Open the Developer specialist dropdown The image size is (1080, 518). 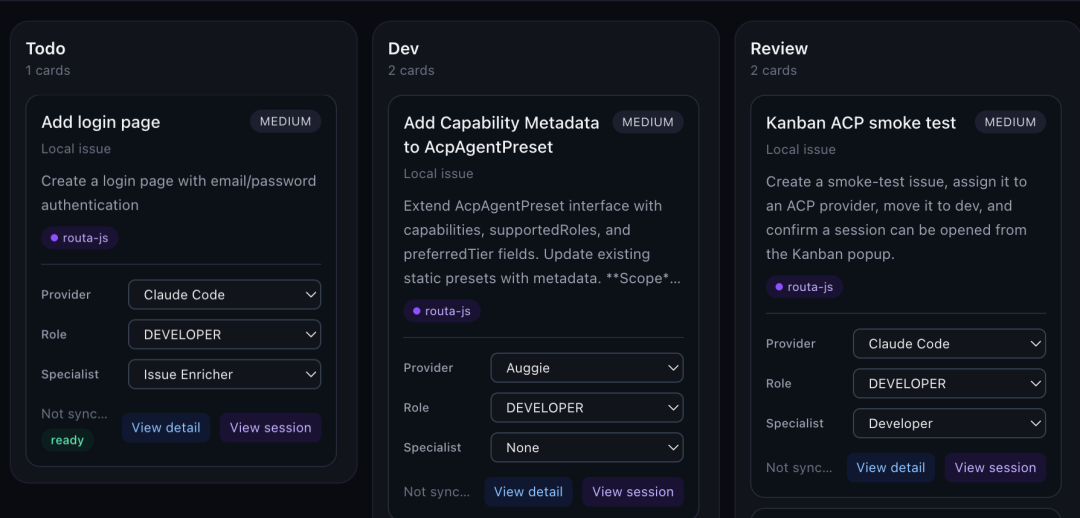pyautogui.click(x=949, y=424)
